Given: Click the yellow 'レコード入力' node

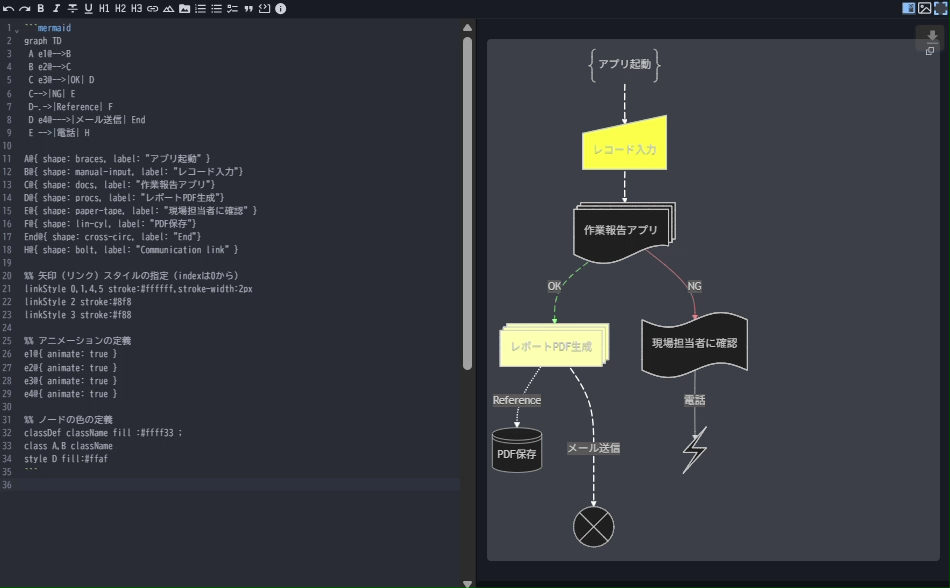Looking at the screenshot, I should (625, 144).
